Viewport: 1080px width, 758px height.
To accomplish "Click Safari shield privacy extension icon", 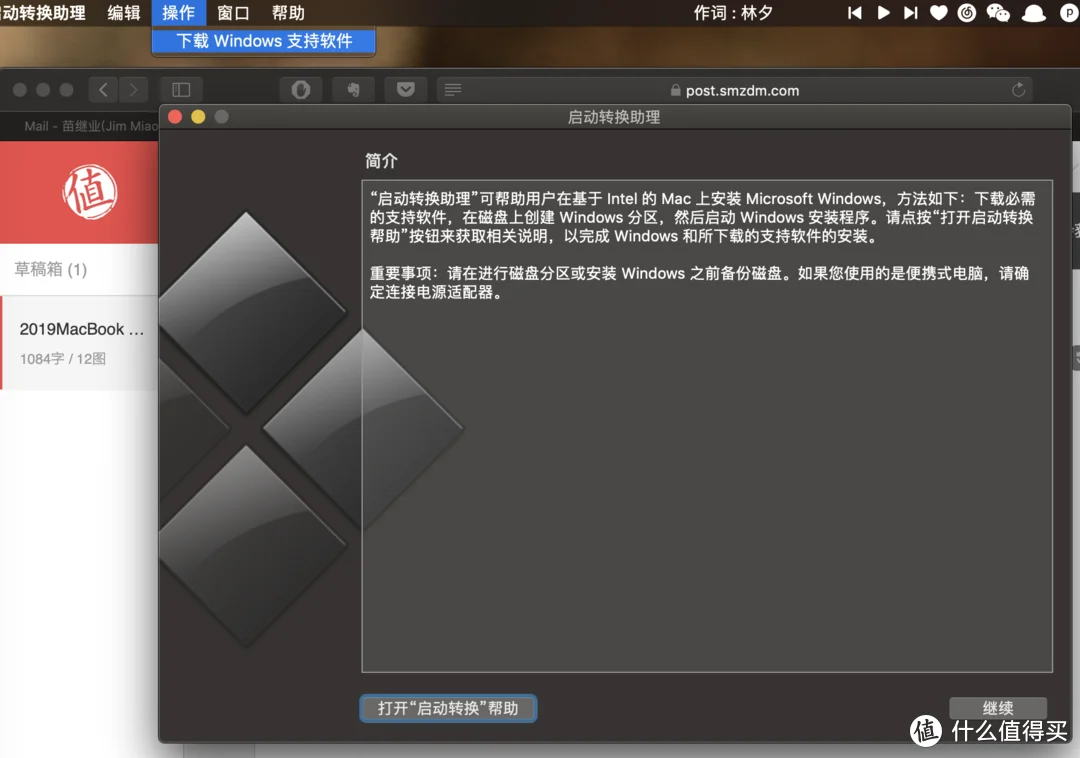I will coord(301,90).
